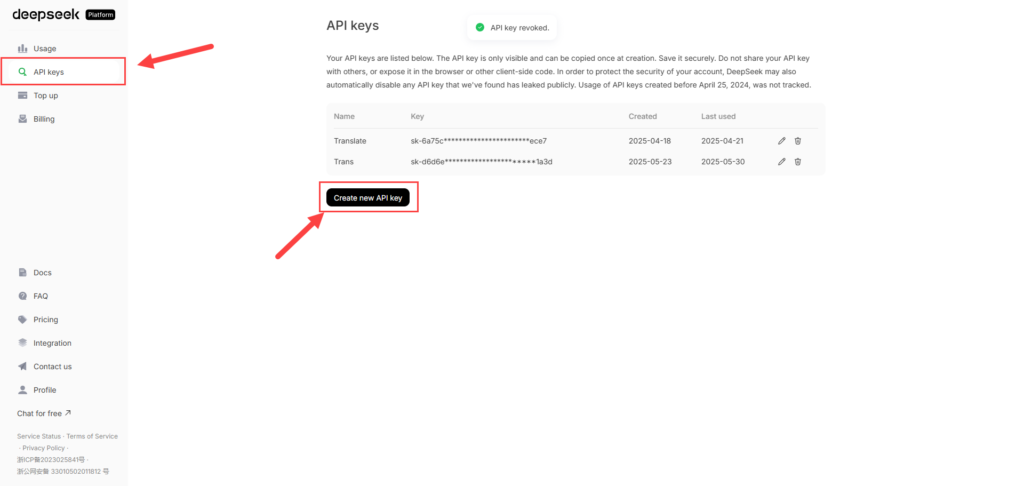Select API keys in the sidebar
Screen dimensions: 1024x486
click(63, 72)
